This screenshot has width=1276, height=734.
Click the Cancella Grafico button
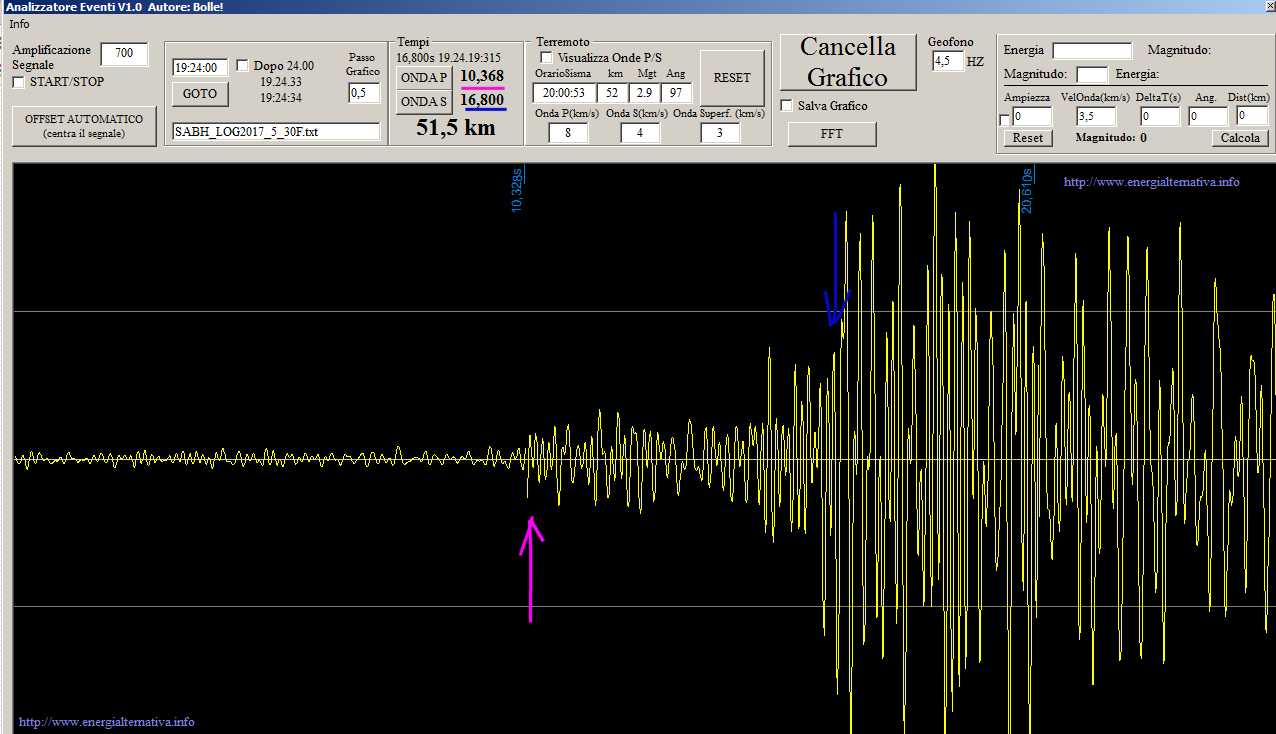848,61
